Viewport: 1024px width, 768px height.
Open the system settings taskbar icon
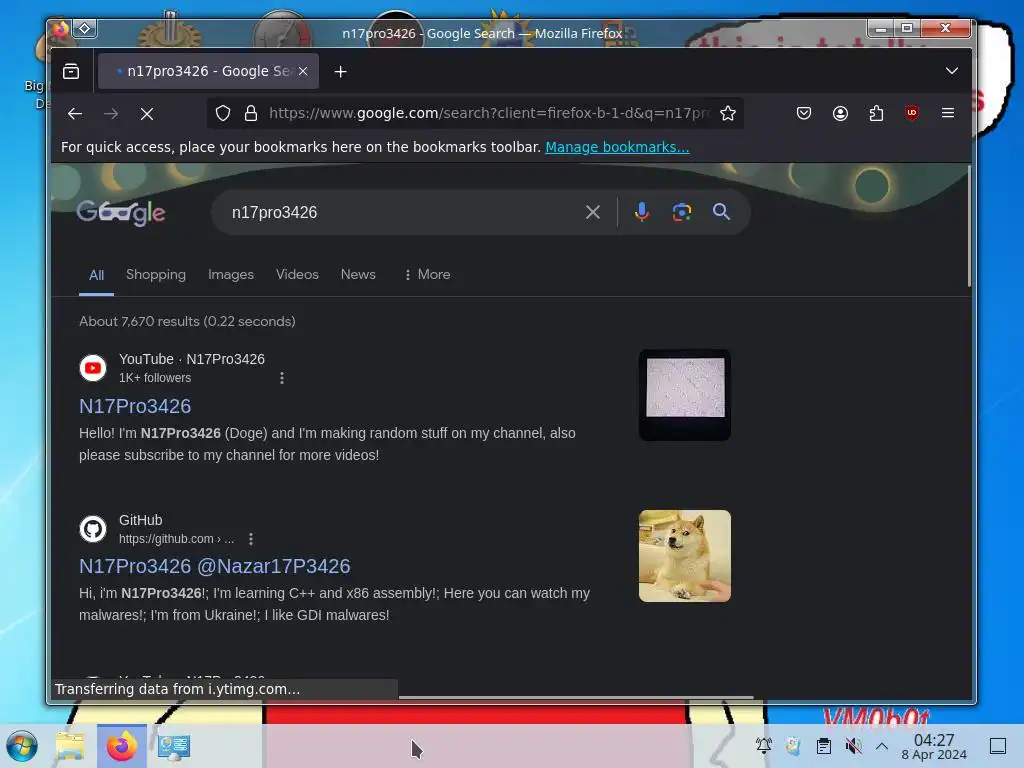tap(174, 746)
